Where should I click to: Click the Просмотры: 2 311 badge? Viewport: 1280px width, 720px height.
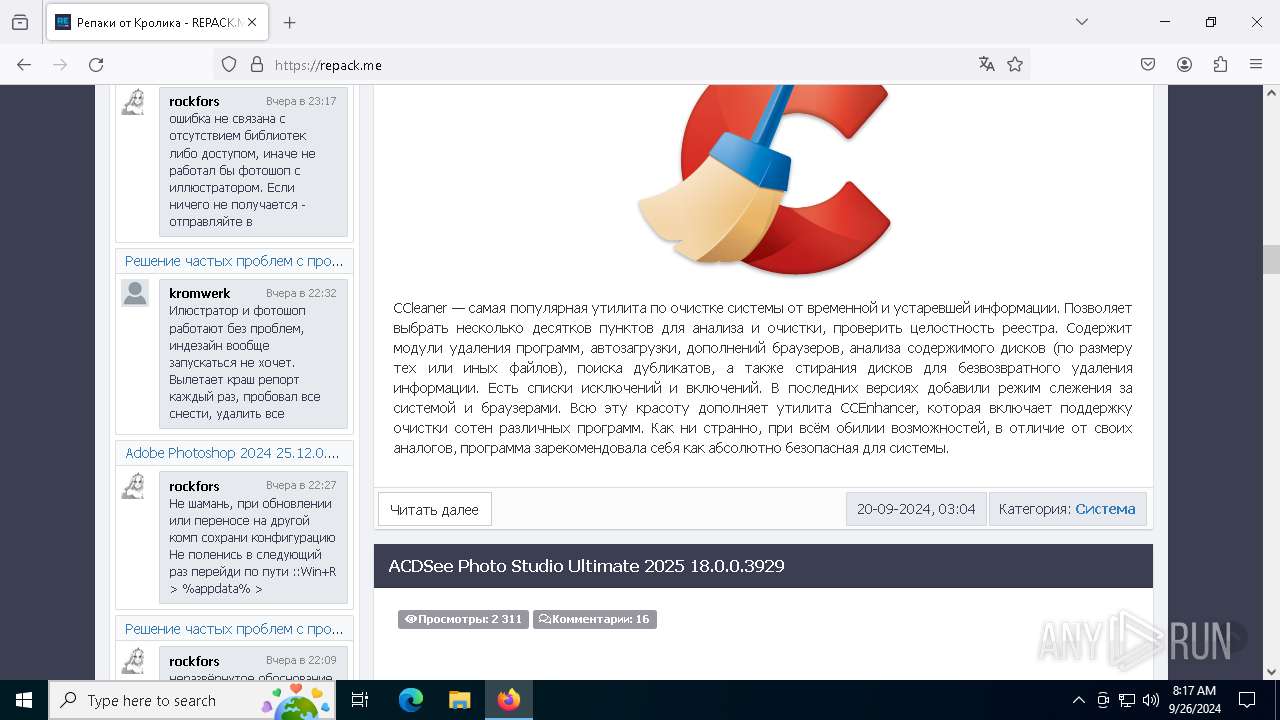click(463, 619)
